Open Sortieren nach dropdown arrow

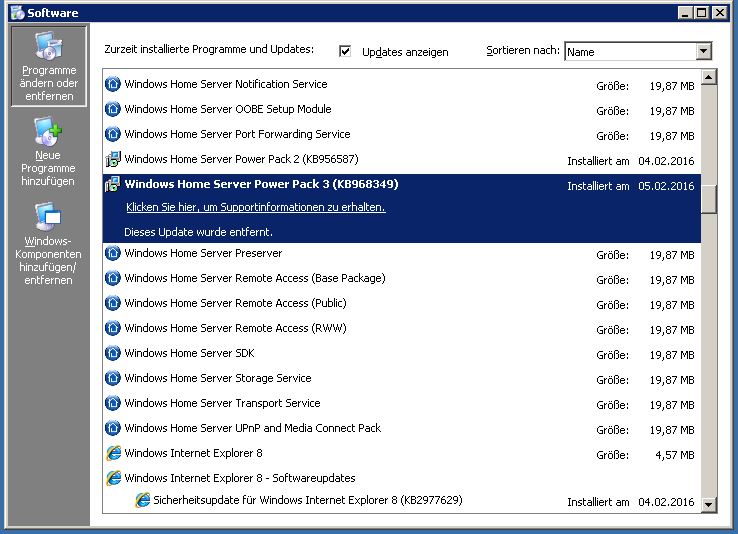[x=703, y=51]
